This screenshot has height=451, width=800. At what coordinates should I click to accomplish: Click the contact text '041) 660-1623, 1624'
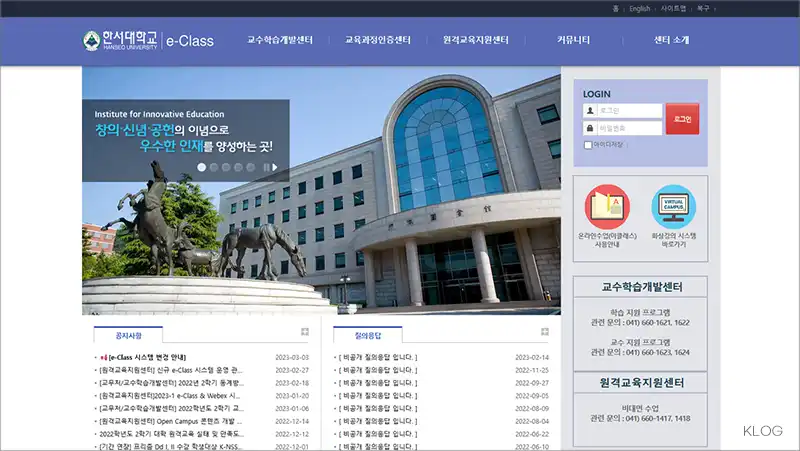658,352
